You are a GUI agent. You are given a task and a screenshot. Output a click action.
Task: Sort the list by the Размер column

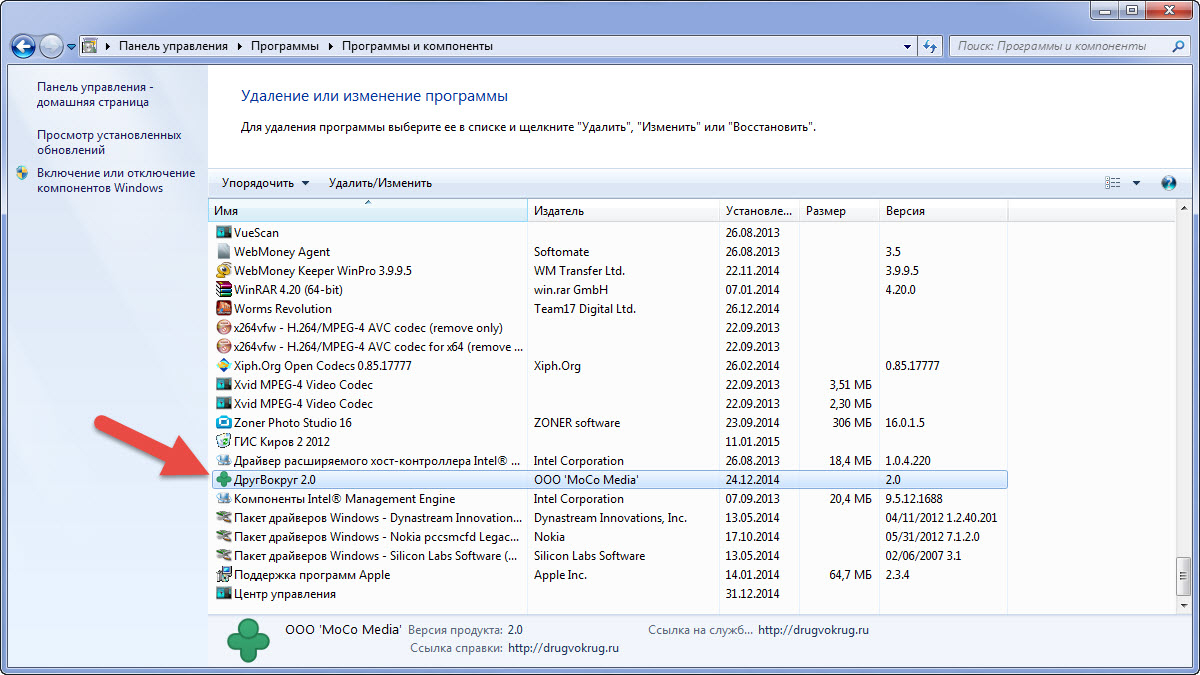tap(839, 211)
